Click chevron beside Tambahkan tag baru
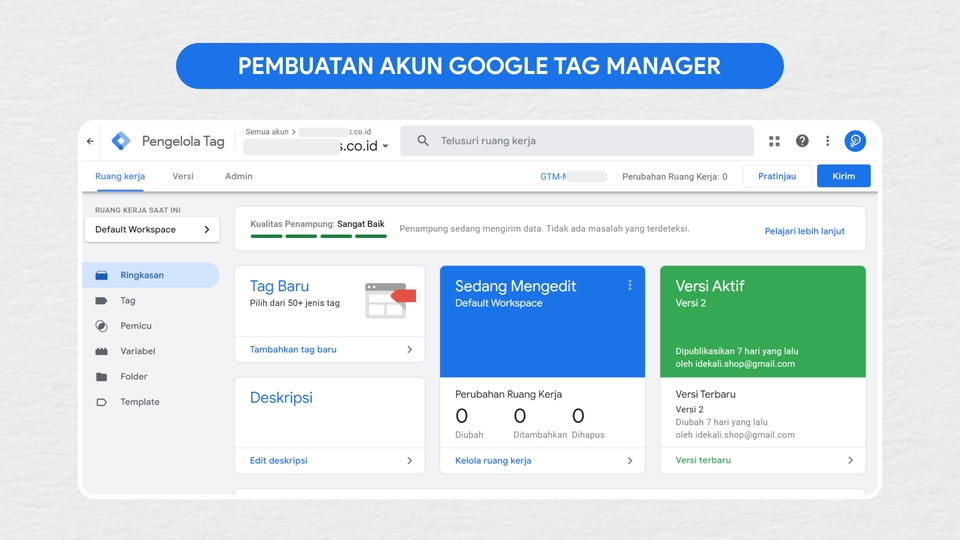This screenshot has width=960, height=540. point(410,350)
